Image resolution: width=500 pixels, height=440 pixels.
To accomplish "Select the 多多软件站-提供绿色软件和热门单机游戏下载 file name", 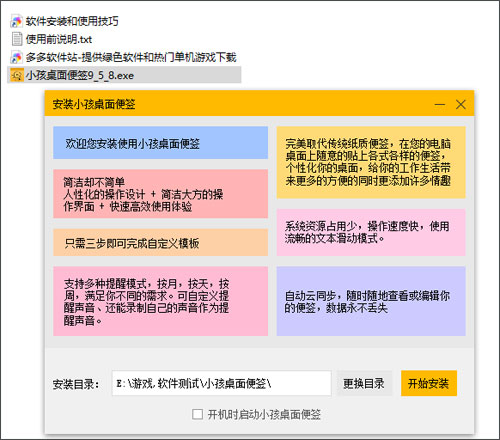I will tap(131, 57).
